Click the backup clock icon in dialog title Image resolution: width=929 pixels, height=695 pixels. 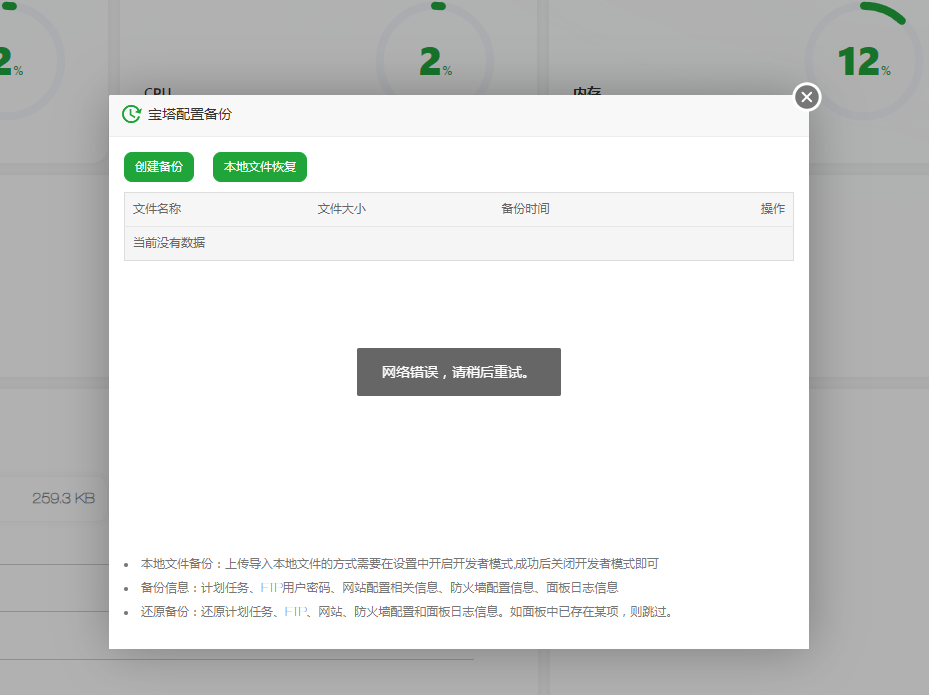pos(131,114)
